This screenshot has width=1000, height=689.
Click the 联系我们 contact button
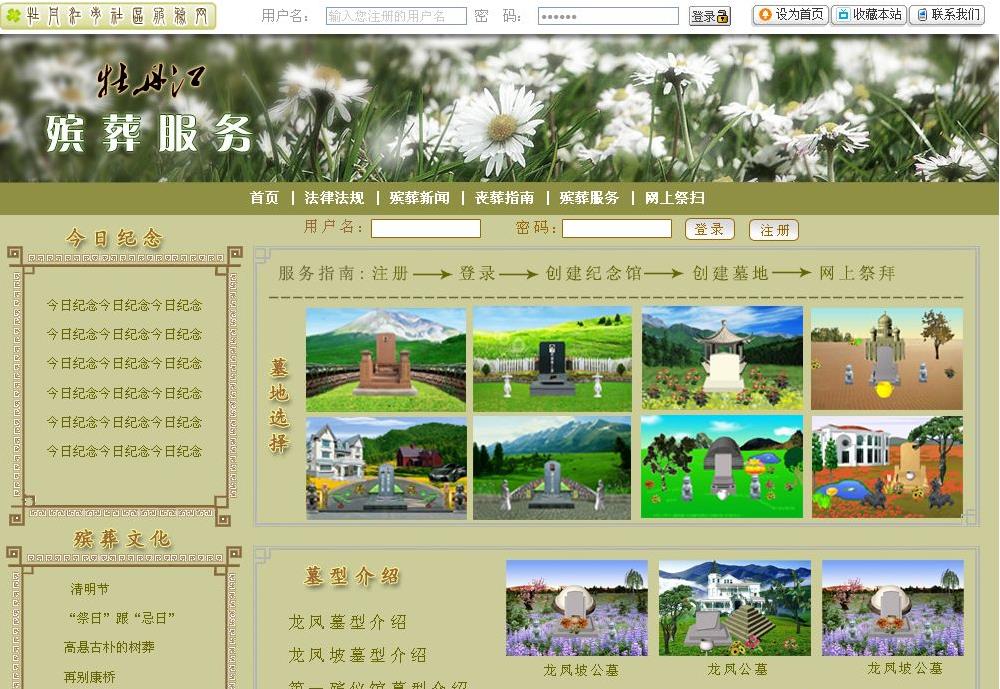(x=947, y=15)
